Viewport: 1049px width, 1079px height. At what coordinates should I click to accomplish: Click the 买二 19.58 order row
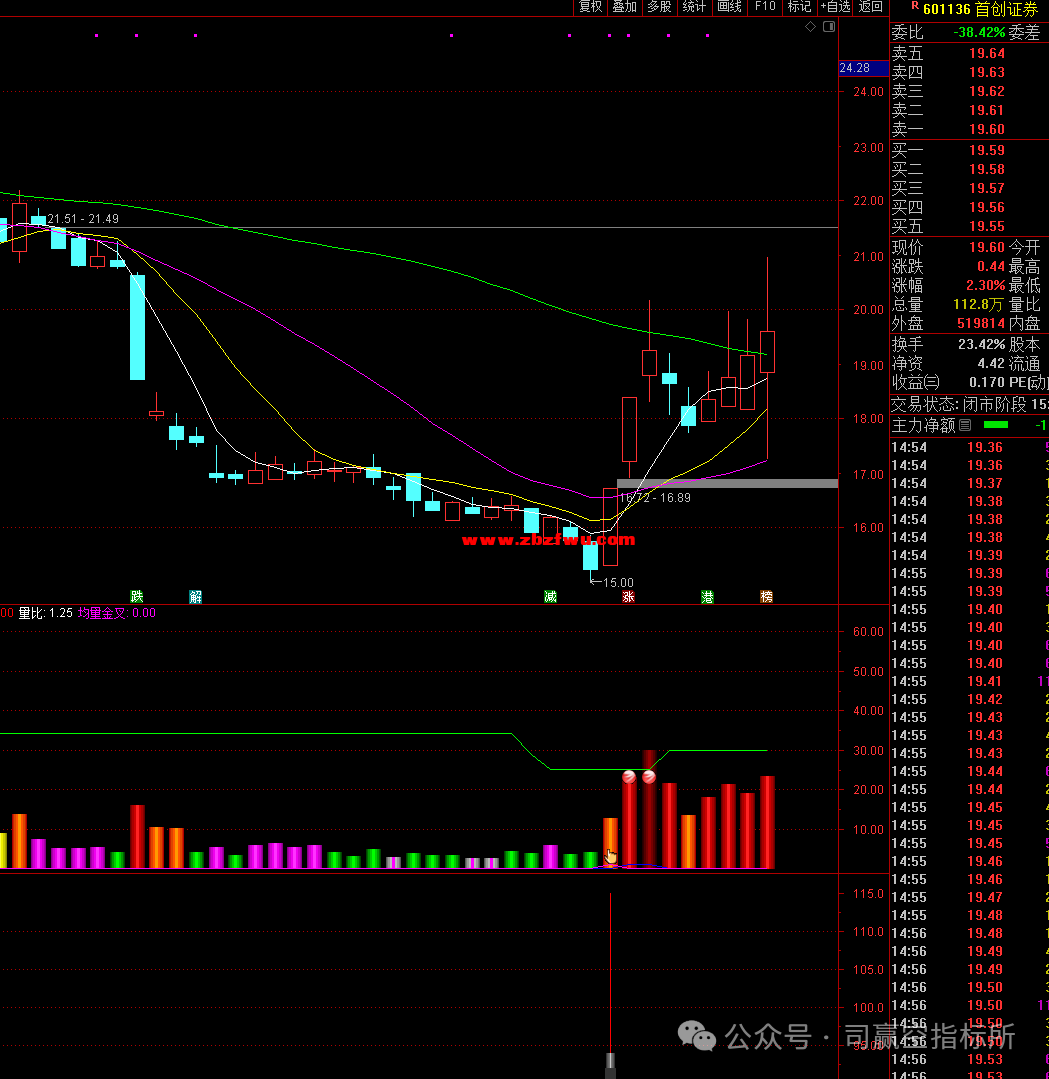(x=969, y=169)
